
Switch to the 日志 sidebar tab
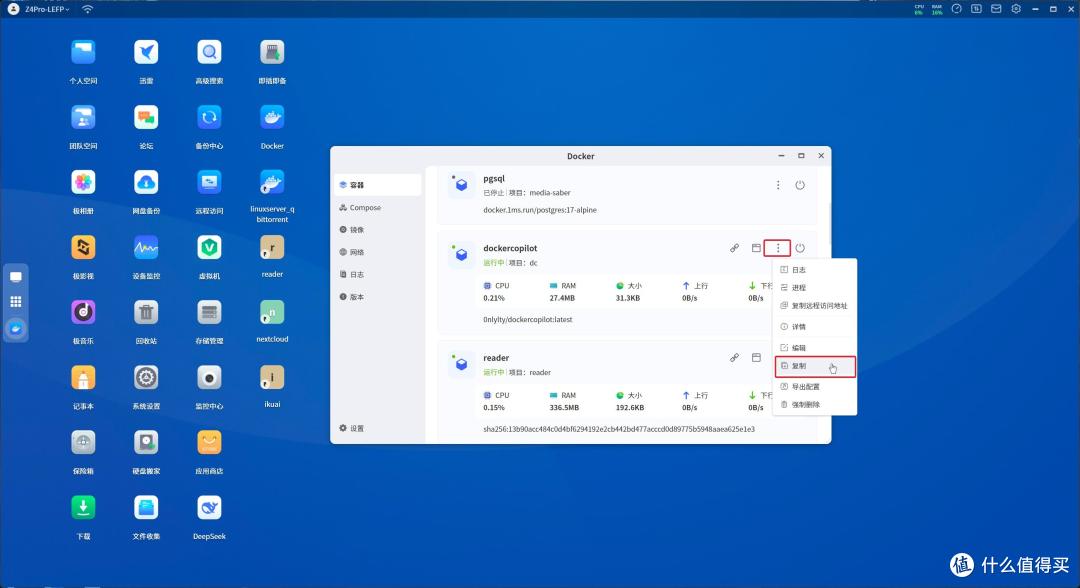coord(378,275)
